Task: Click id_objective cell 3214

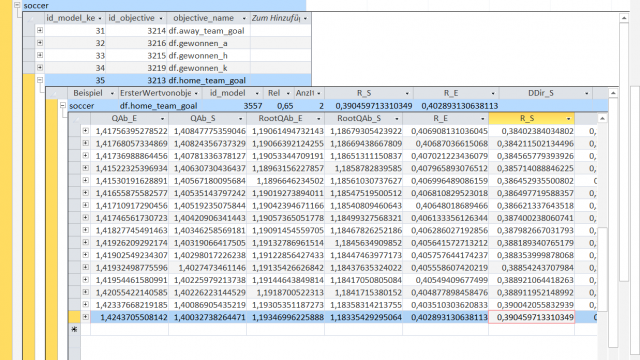Action: click(x=136, y=31)
